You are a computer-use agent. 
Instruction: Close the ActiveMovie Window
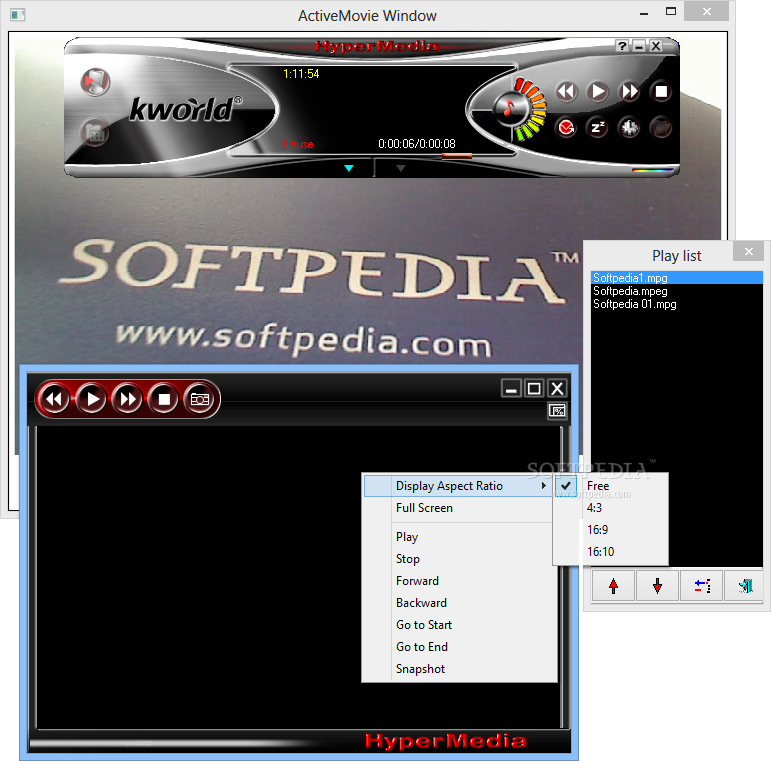click(707, 12)
